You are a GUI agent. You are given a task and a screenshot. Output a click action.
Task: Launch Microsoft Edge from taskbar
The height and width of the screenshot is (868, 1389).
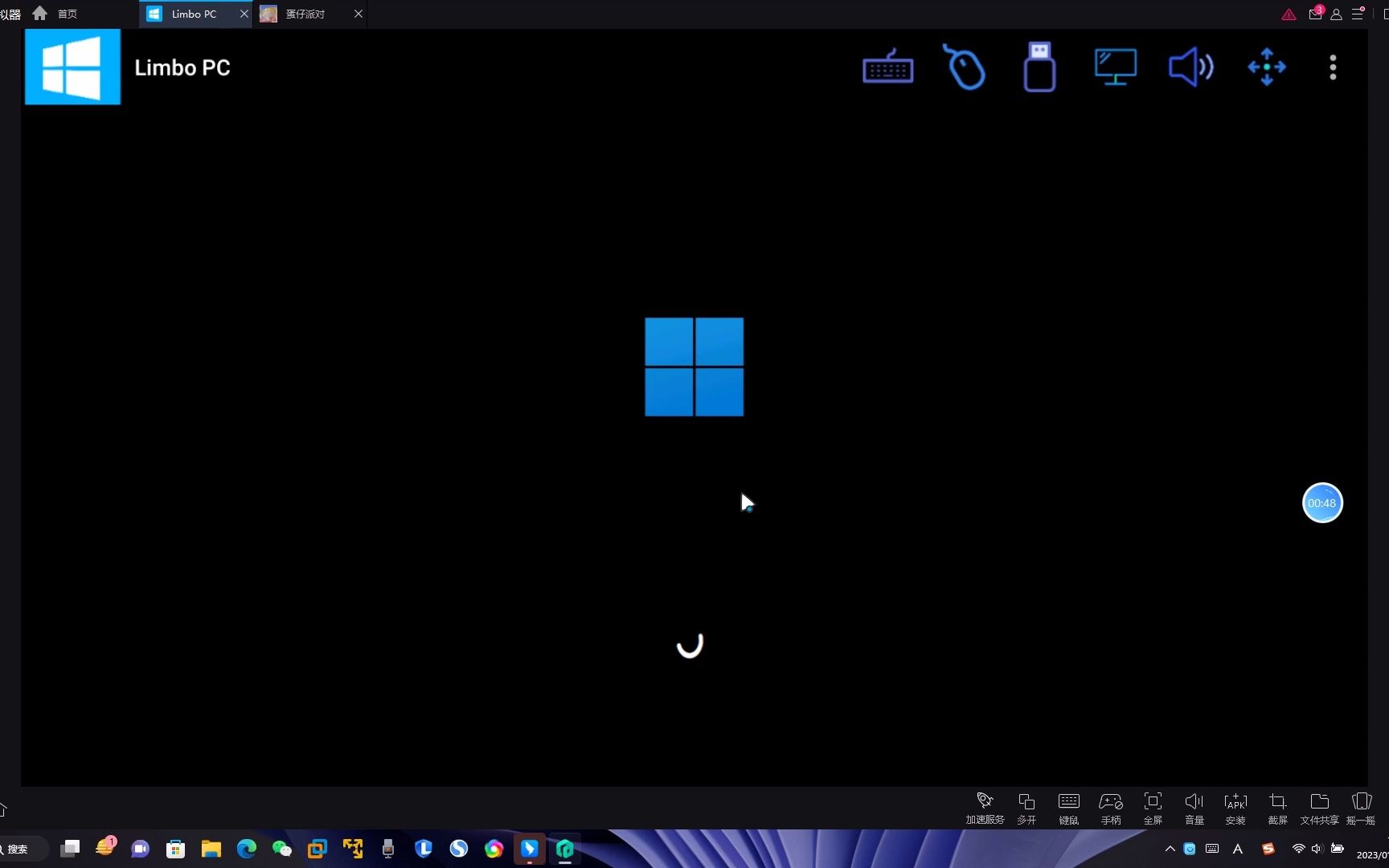(x=247, y=849)
